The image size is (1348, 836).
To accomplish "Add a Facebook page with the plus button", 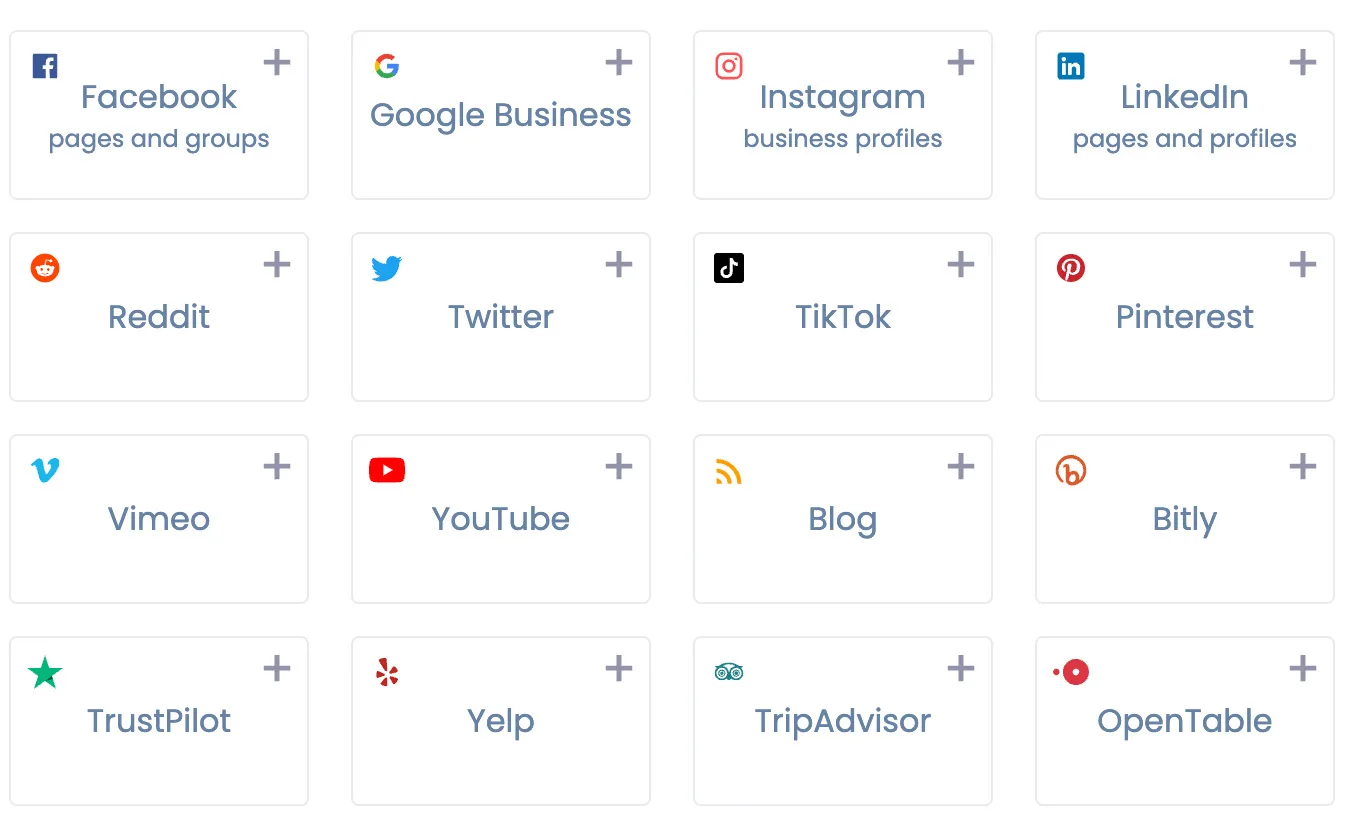I will click(x=276, y=62).
